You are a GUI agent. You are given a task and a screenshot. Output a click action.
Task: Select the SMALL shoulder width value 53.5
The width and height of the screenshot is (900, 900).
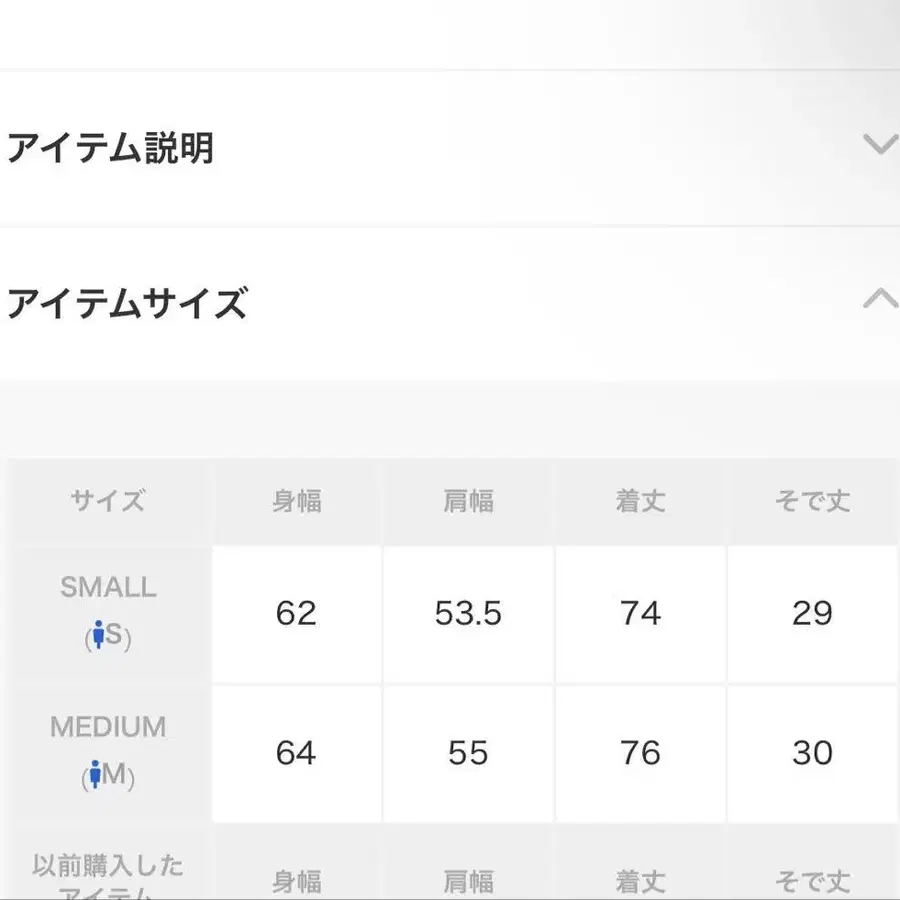tap(468, 613)
